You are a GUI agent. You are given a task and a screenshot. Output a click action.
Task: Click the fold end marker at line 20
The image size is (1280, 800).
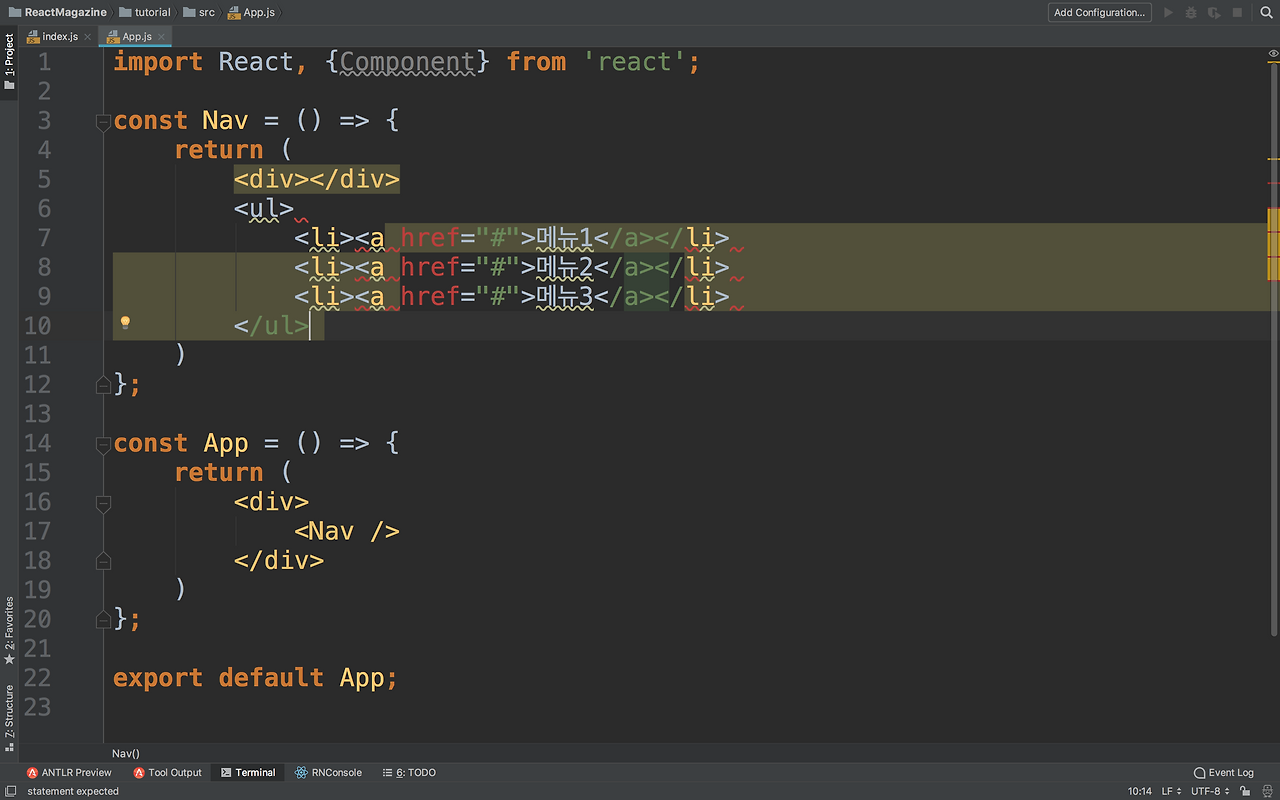point(103,620)
